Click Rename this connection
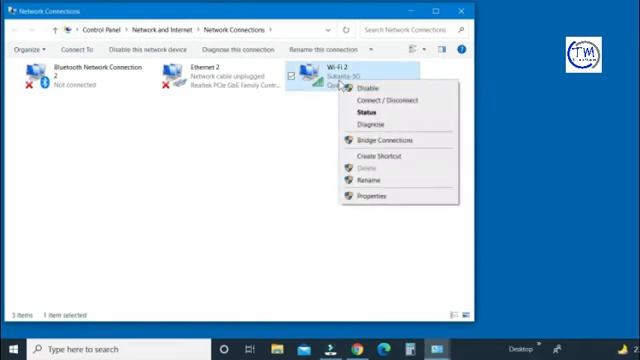640x360 pixels. tap(323, 49)
